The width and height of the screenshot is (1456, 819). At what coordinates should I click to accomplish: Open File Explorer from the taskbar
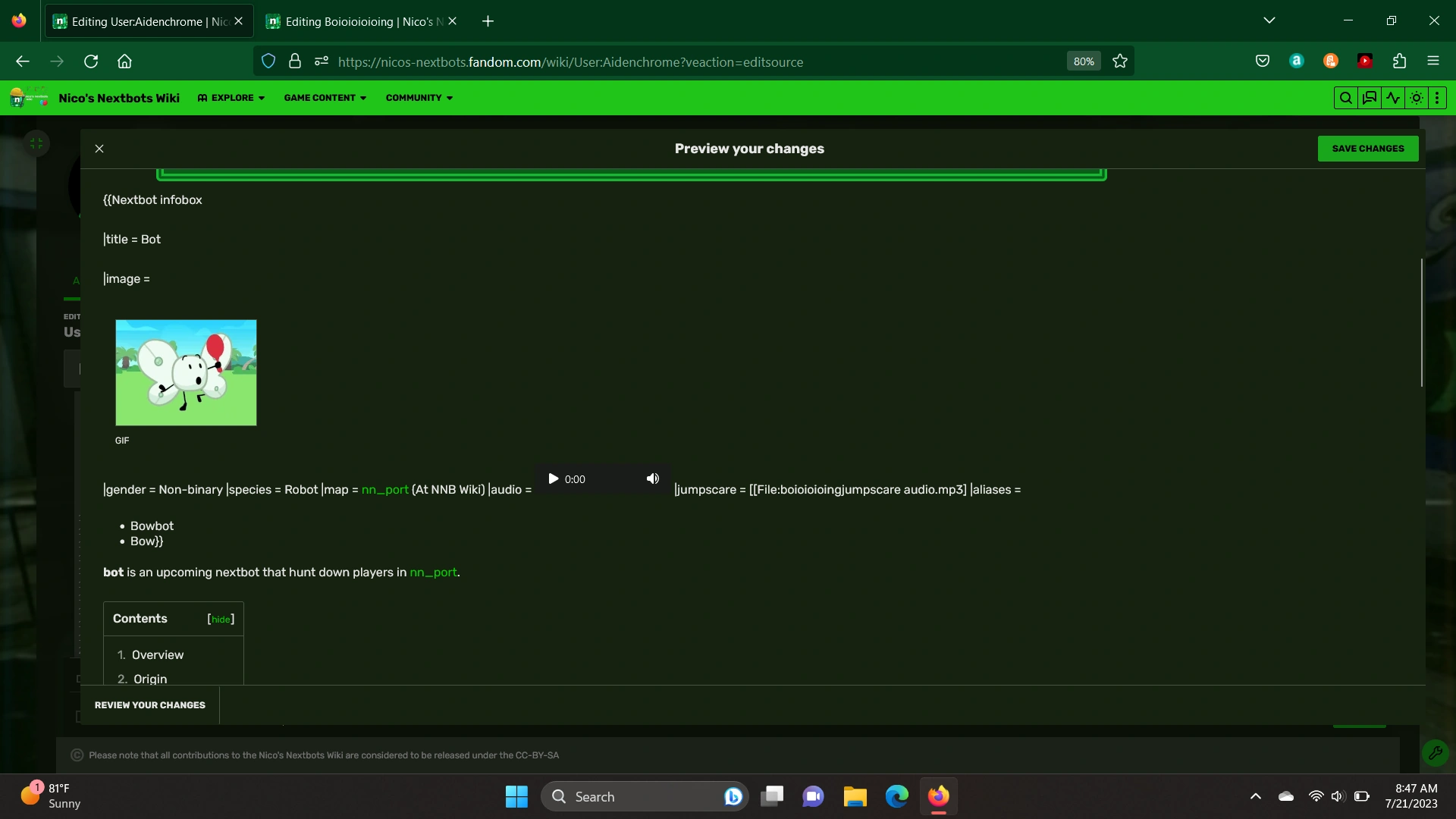(x=855, y=796)
